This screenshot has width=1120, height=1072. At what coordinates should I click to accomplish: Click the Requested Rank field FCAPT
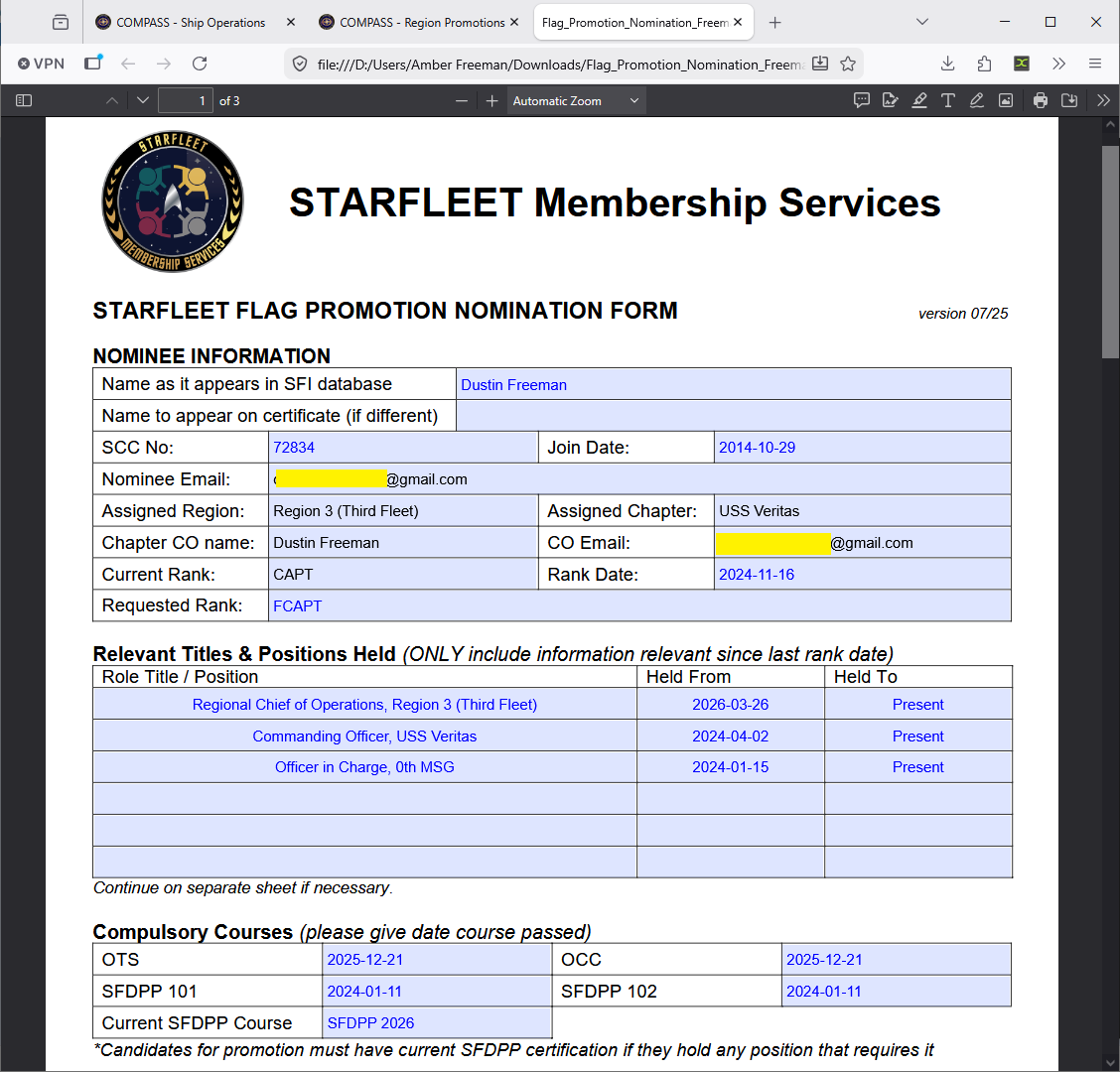click(x=639, y=605)
